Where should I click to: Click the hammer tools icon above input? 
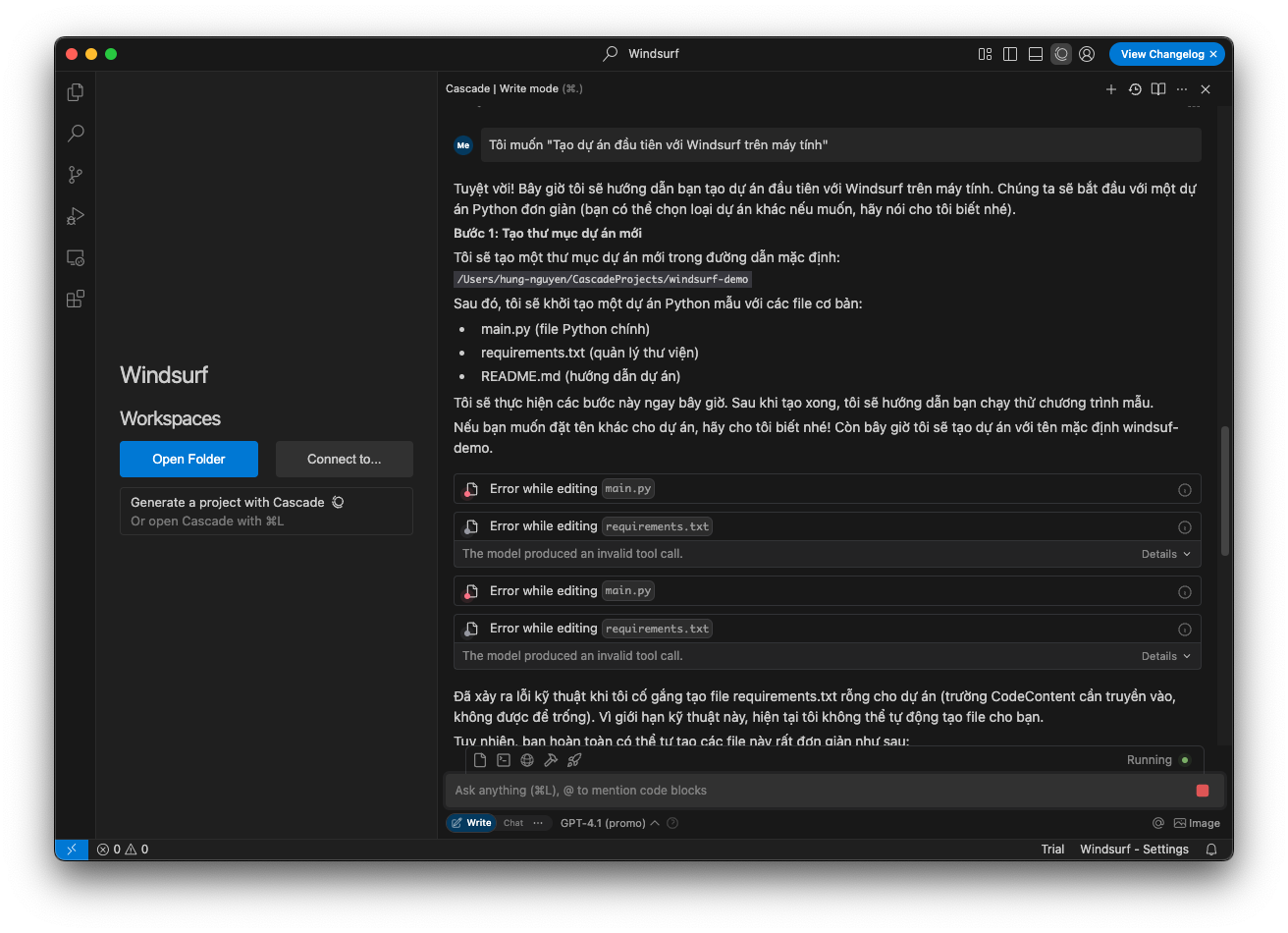pyautogui.click(x=551, y=760)
